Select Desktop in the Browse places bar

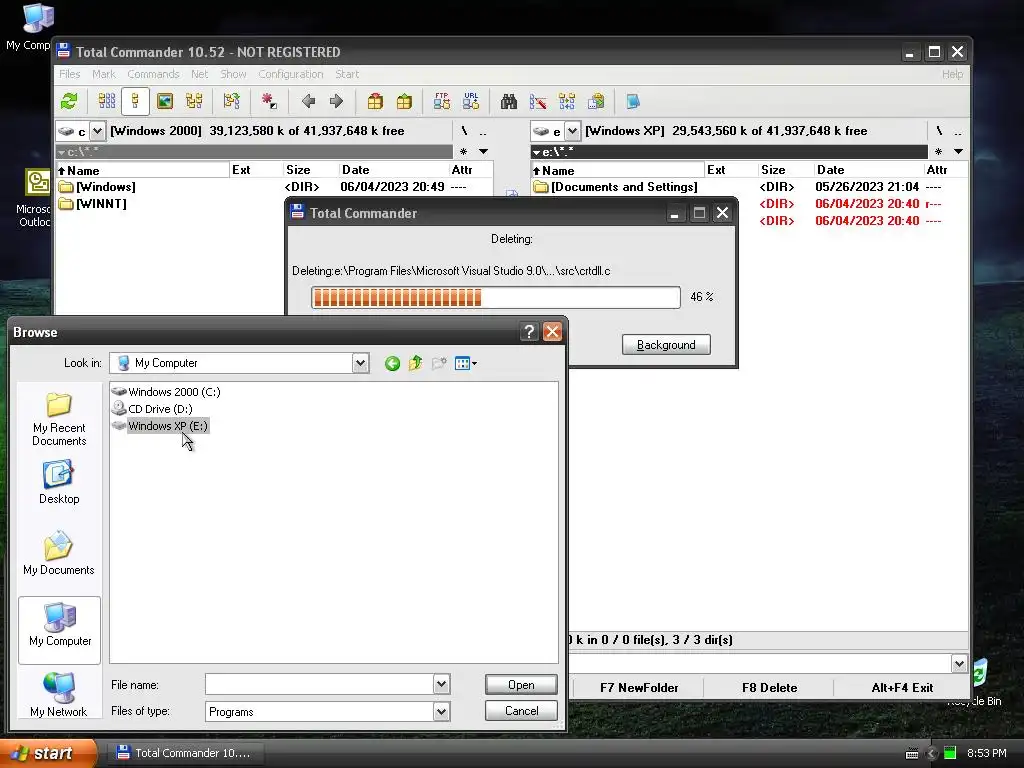[x=59, y=483]
